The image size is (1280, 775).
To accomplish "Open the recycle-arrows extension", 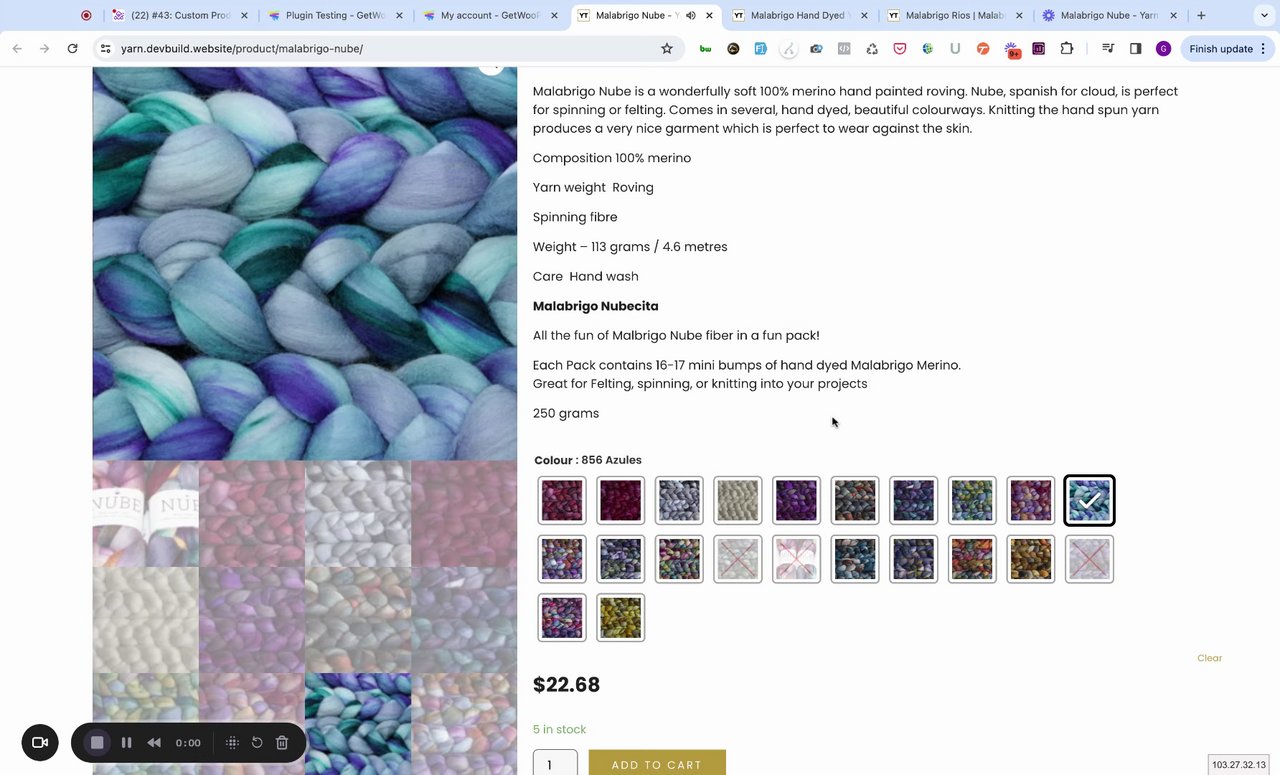I will (872, 48).
